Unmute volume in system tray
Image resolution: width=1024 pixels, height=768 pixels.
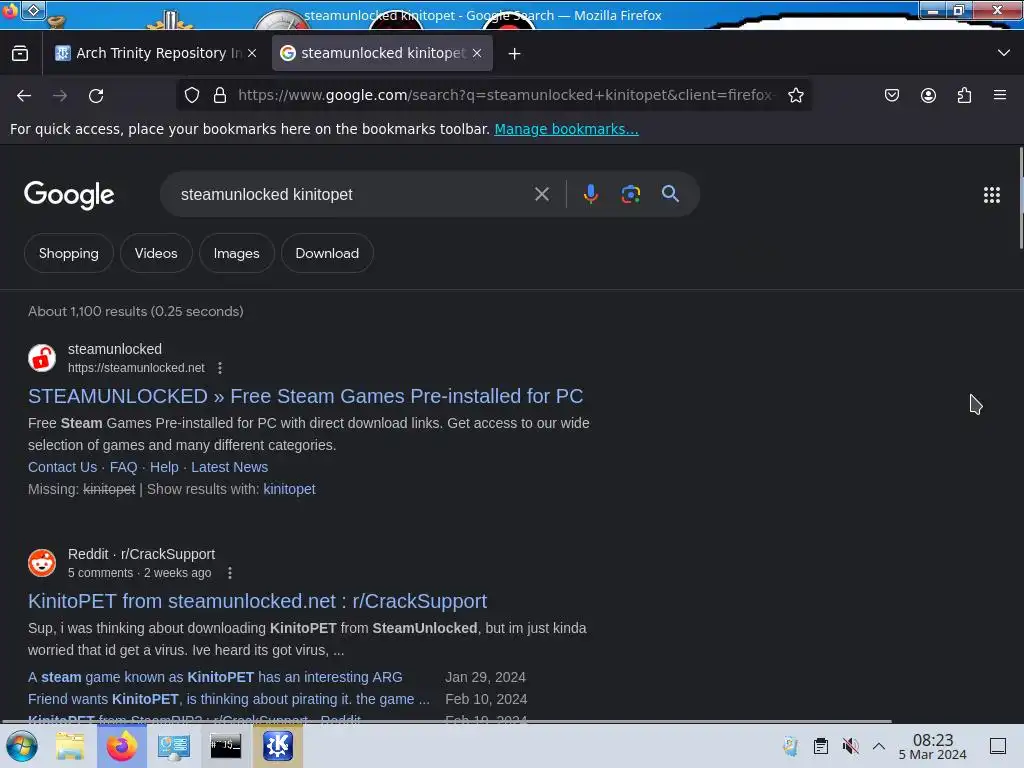click(850, 746)
